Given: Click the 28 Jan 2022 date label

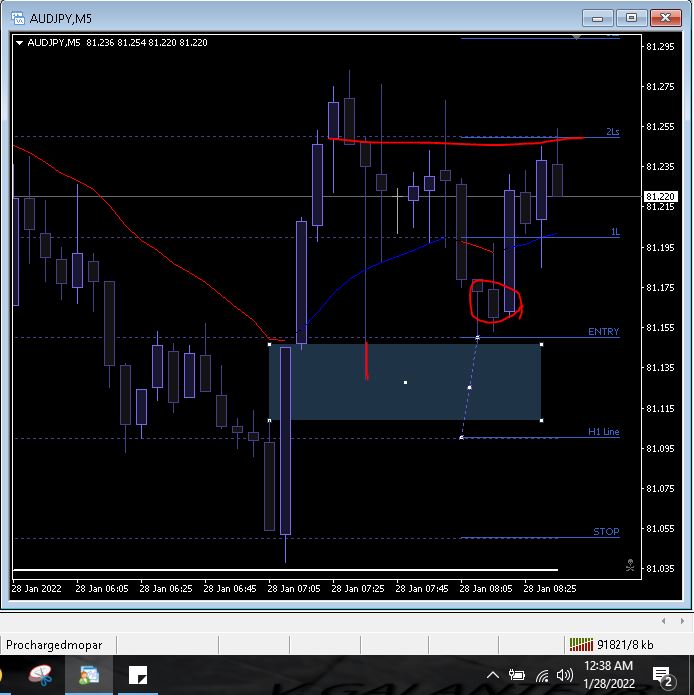Looking at the screenshot, I should pyautogui.click(x=36, y=589).
